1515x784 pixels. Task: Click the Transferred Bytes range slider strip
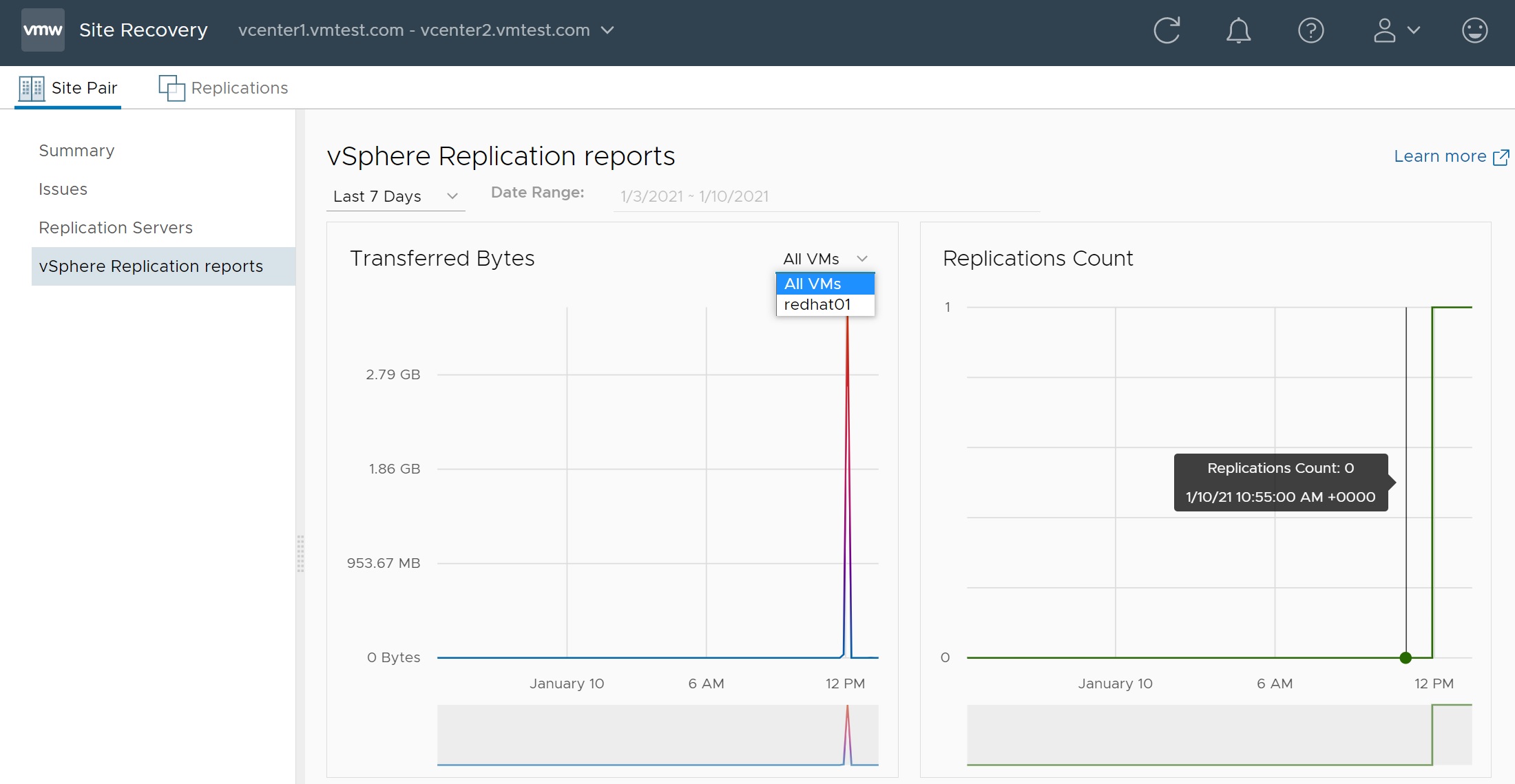[657, 734]
